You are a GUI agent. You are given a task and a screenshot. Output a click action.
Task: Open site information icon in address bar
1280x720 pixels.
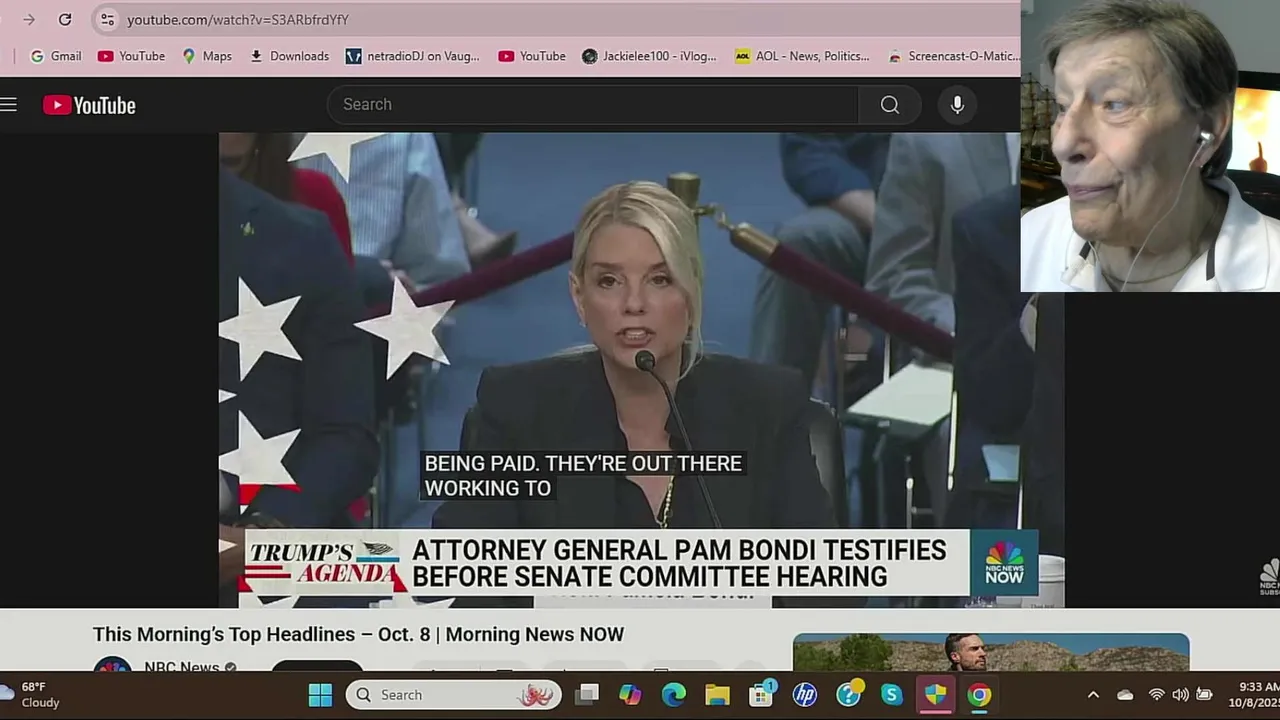point(108,19)
